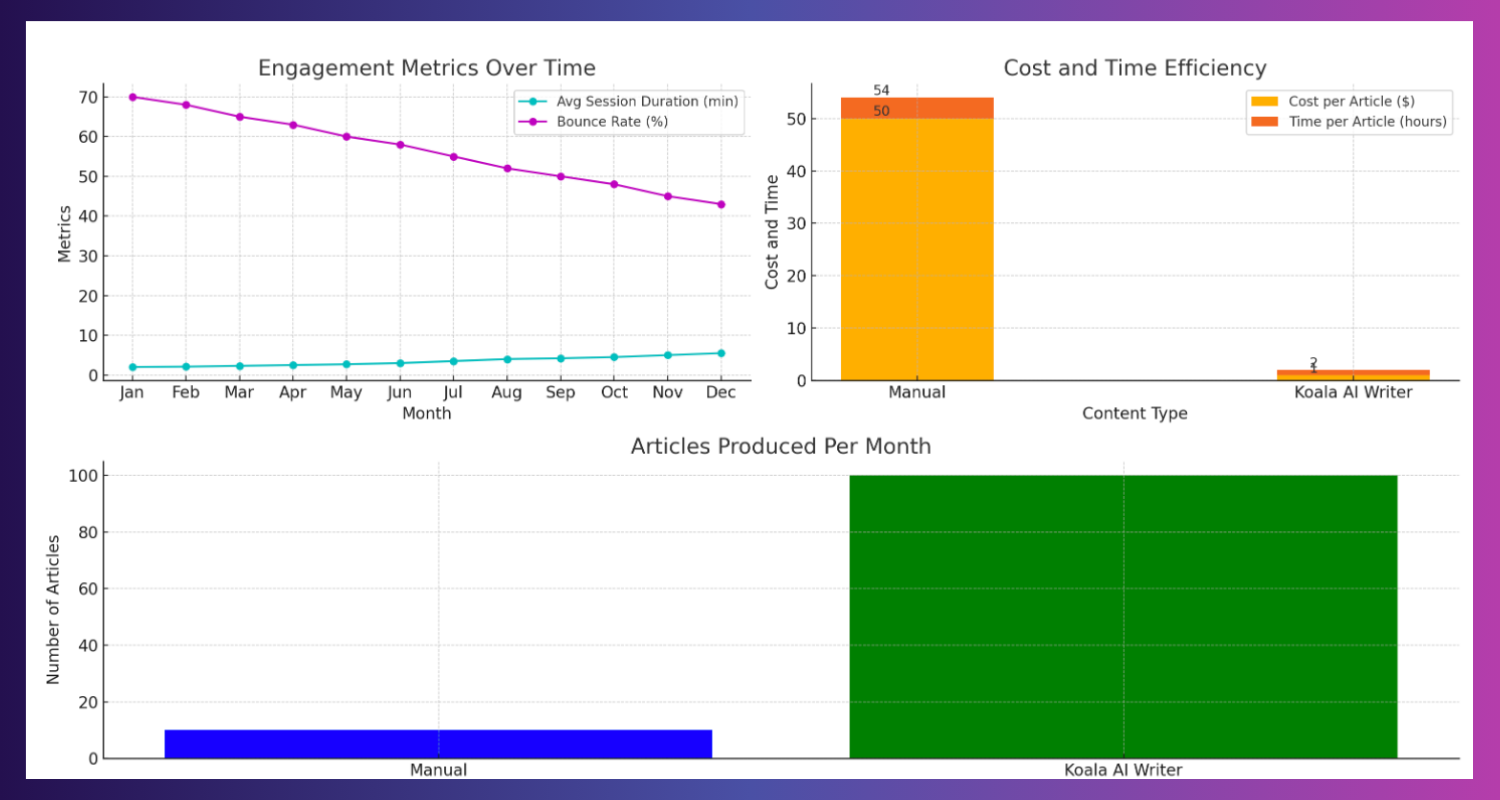Click the July Bounce Rate data point

tap(453, 156)
